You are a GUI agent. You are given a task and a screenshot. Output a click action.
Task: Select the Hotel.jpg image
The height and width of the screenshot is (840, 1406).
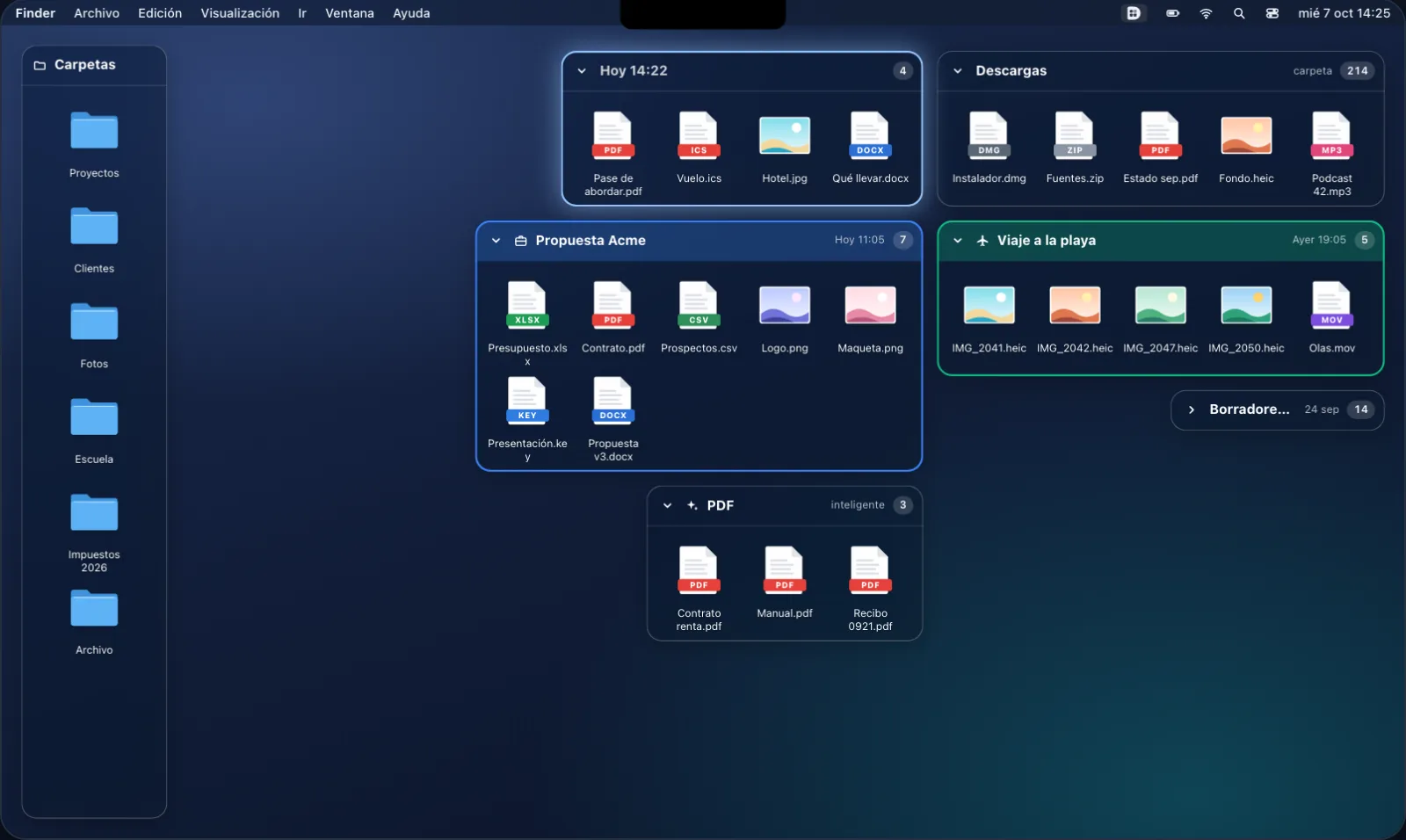pyautogui.click(x=785, y=148)
